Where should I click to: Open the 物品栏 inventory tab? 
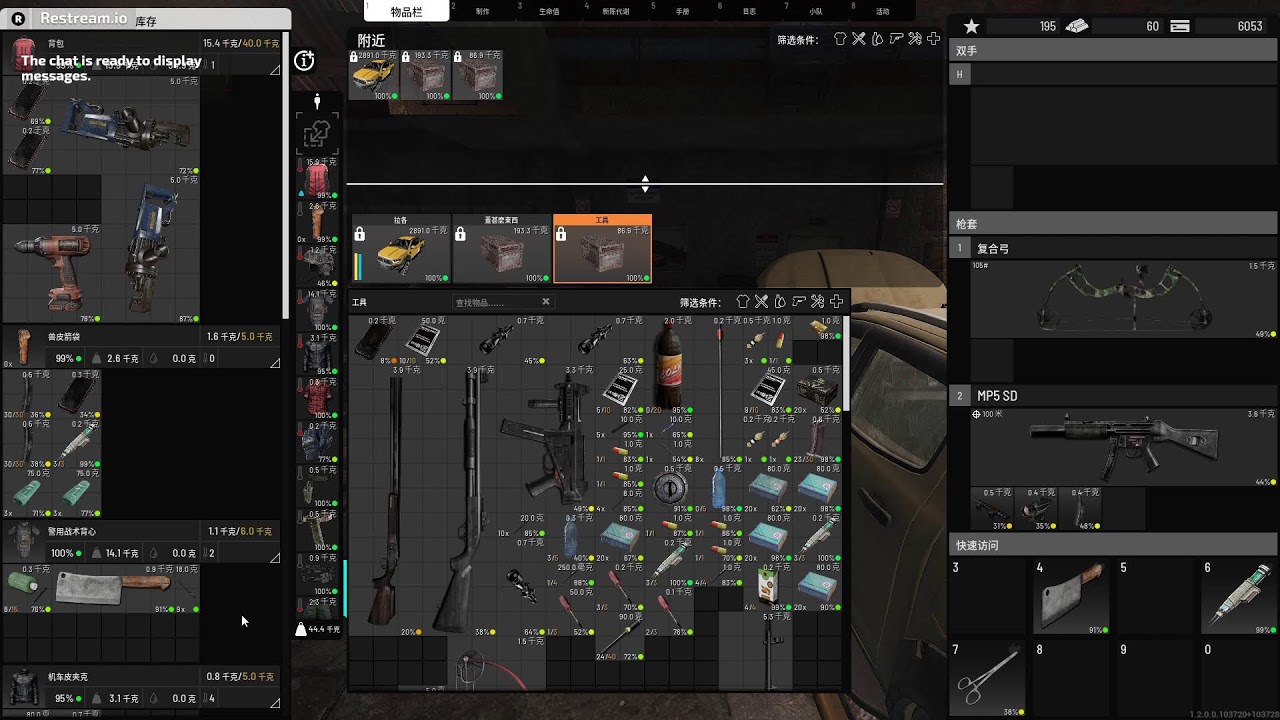tap(407, 11)
